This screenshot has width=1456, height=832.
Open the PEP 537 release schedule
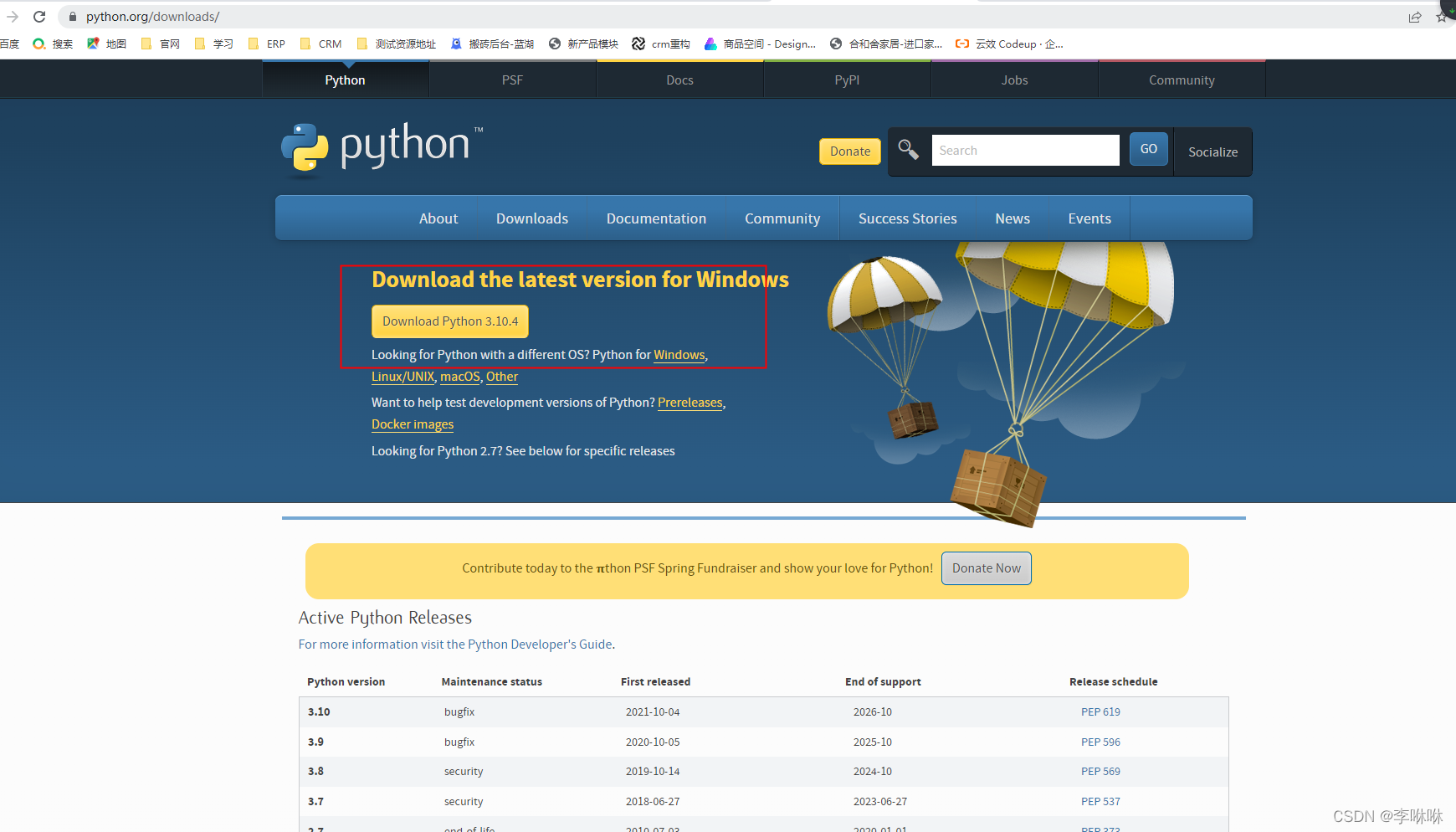tap(1100, 802)
